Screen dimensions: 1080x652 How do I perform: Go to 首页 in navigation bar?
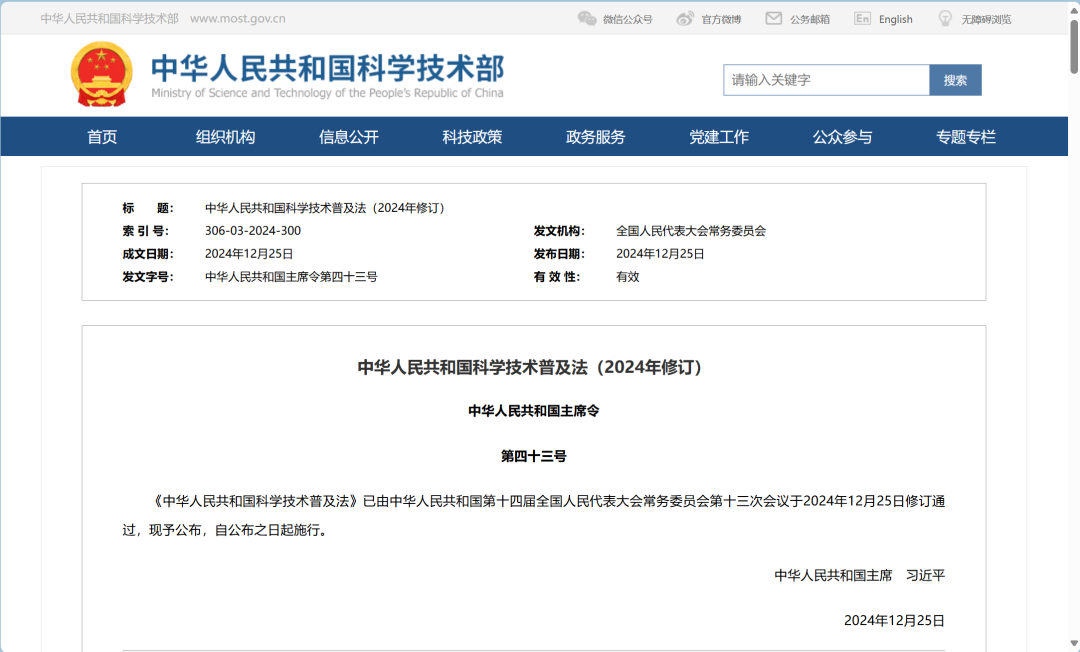coord(102,137)
